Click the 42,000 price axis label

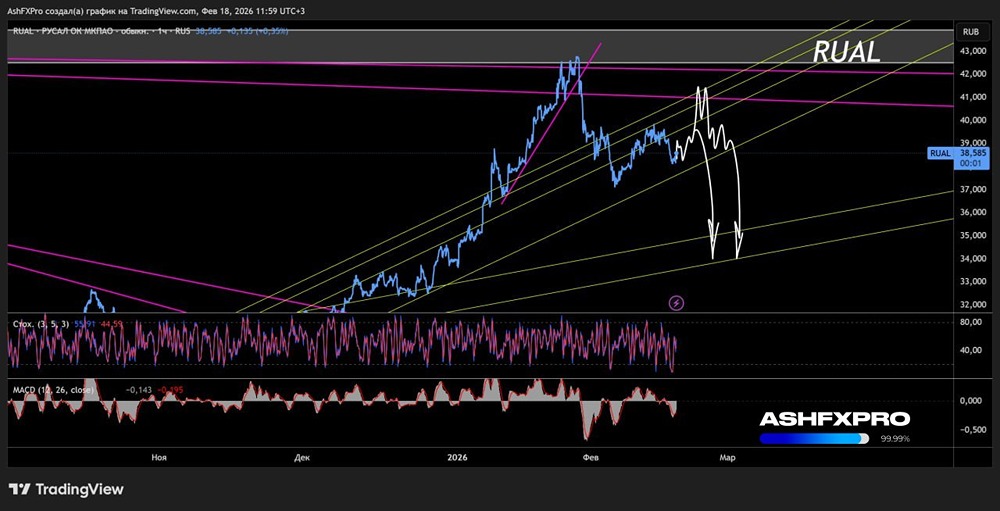pos(973,74)
